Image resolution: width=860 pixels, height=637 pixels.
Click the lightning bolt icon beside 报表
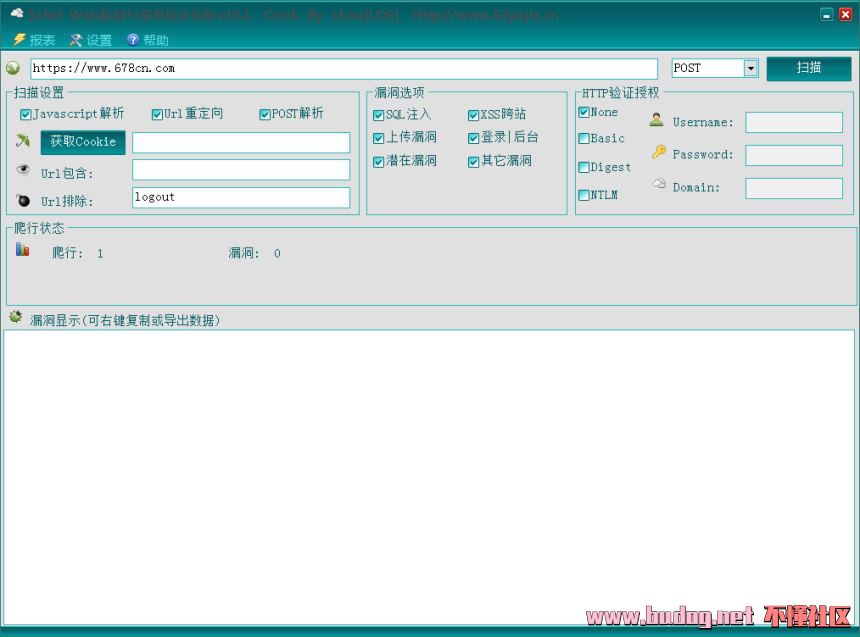20,40
